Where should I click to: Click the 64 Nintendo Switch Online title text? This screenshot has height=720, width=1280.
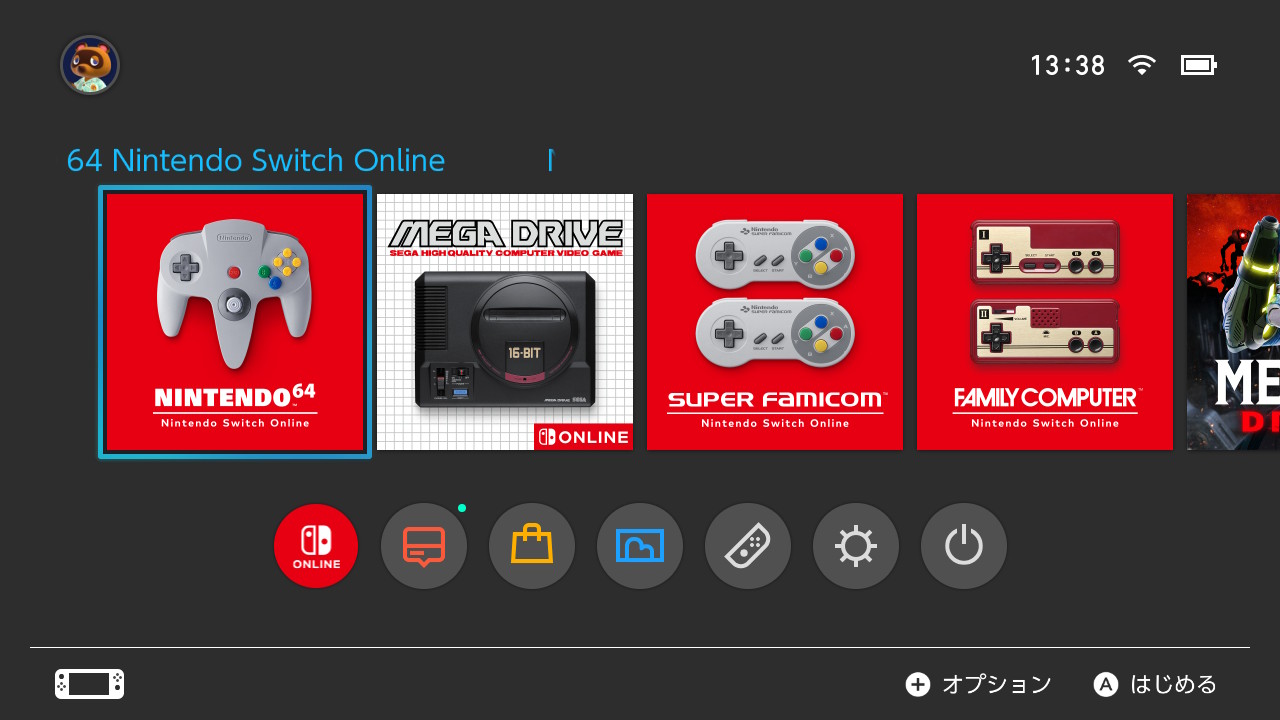pos(256,160)
